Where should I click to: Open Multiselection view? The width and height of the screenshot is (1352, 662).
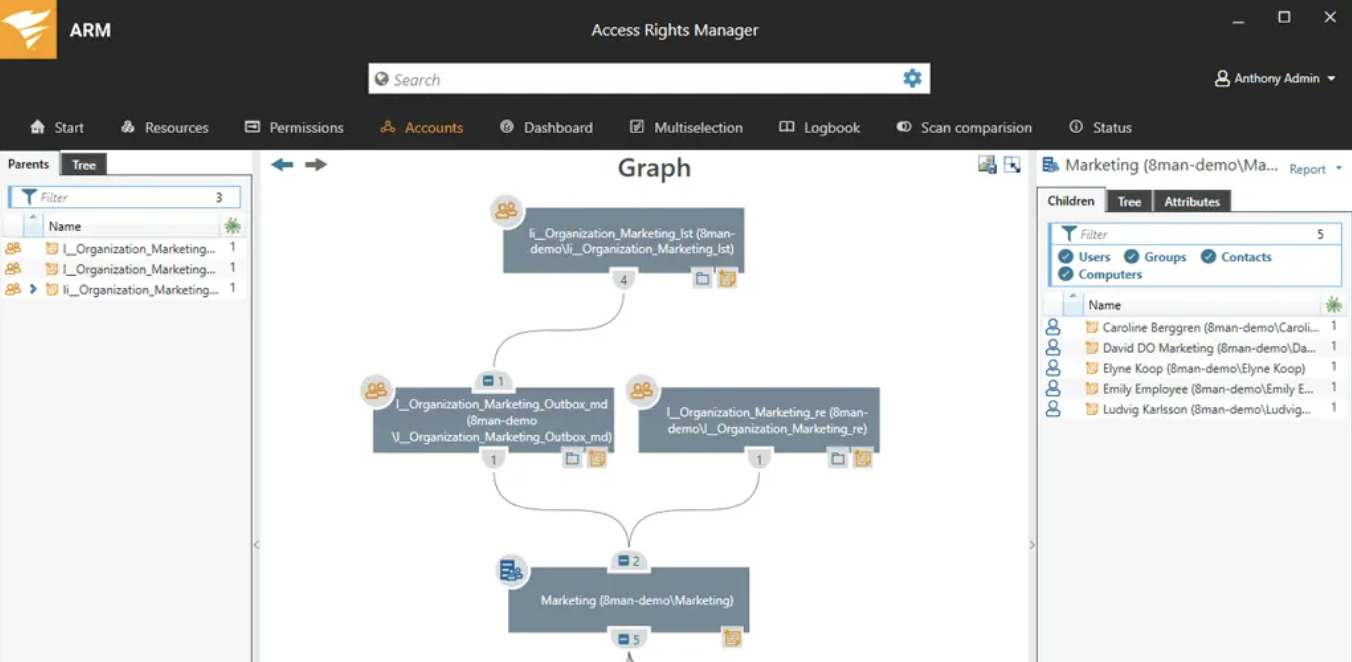[686, 127]
